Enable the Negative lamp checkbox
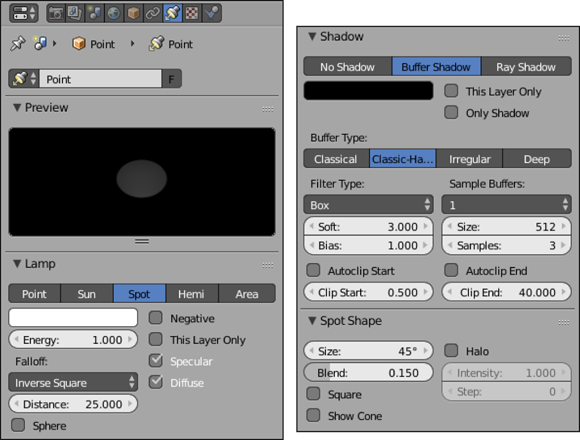 click(x=156, y=318)
